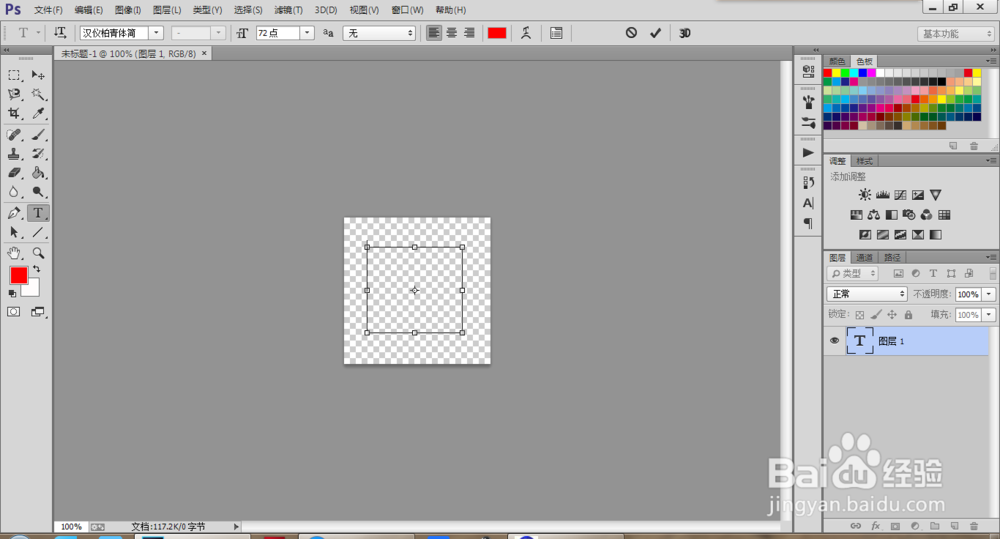The height and width of the screenshot is (539, 1000).
Task: Switch to the 通道 tab
Action: coord(864,258)
